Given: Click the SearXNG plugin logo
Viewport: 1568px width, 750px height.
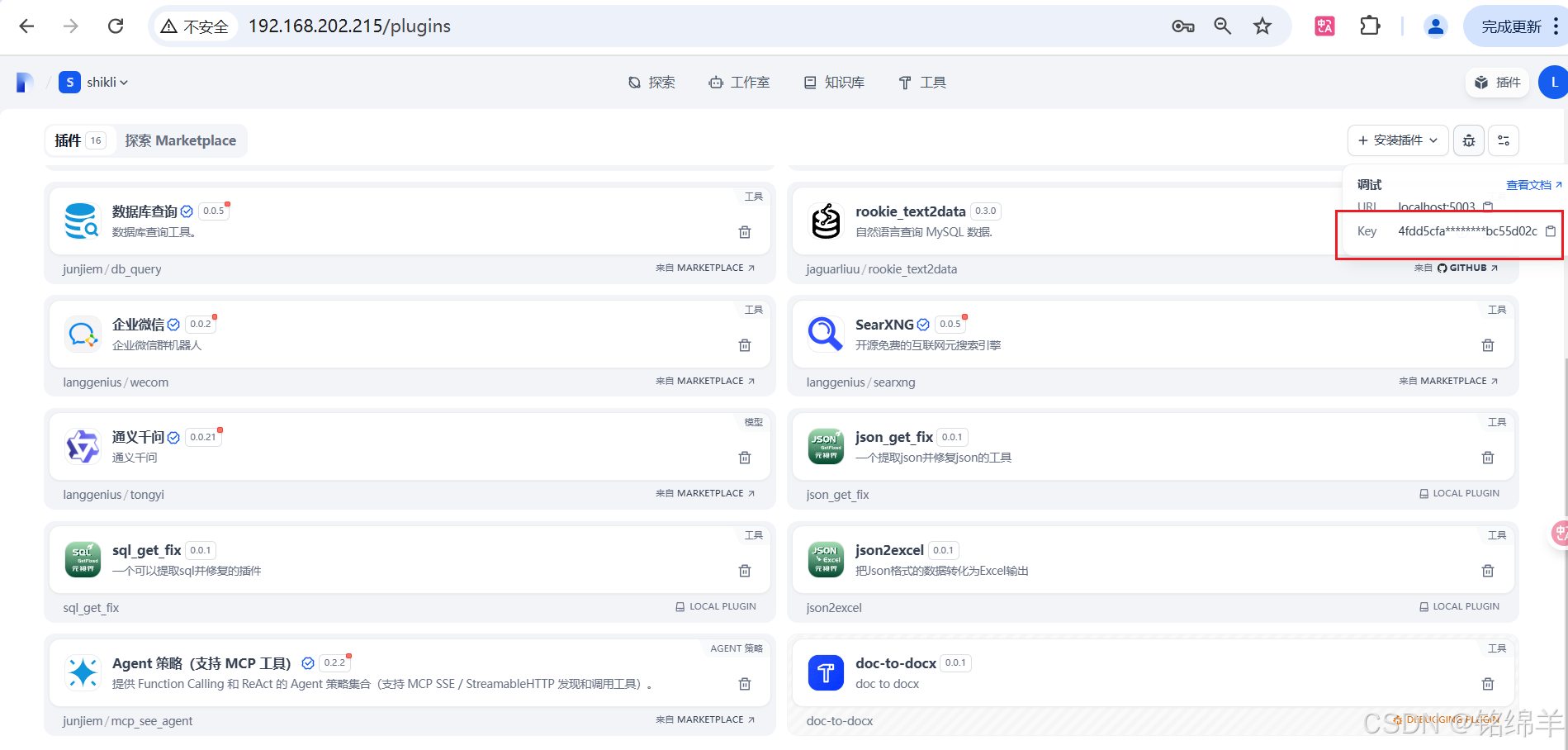Looking at the screenshot, I should (825, 334).
